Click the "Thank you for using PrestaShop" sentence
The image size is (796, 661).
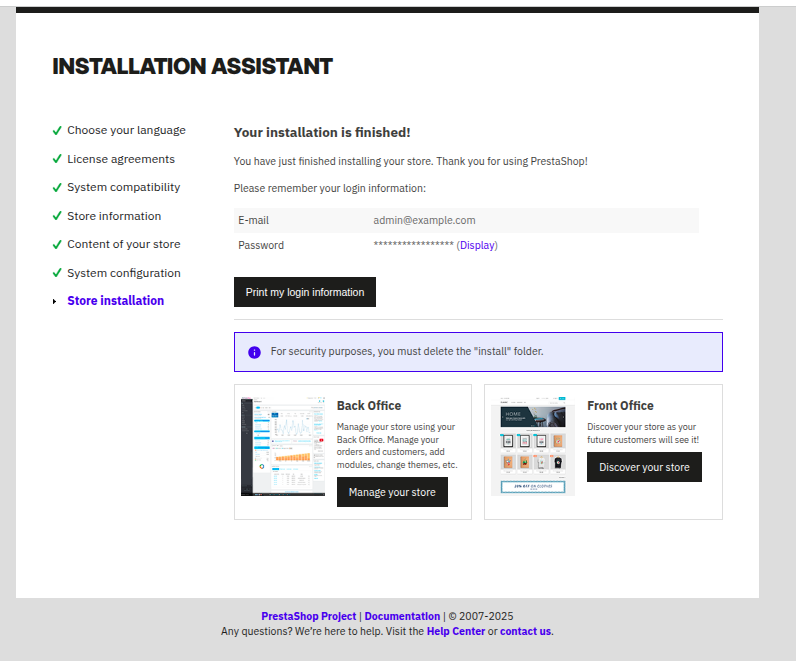tap(512, 161)
